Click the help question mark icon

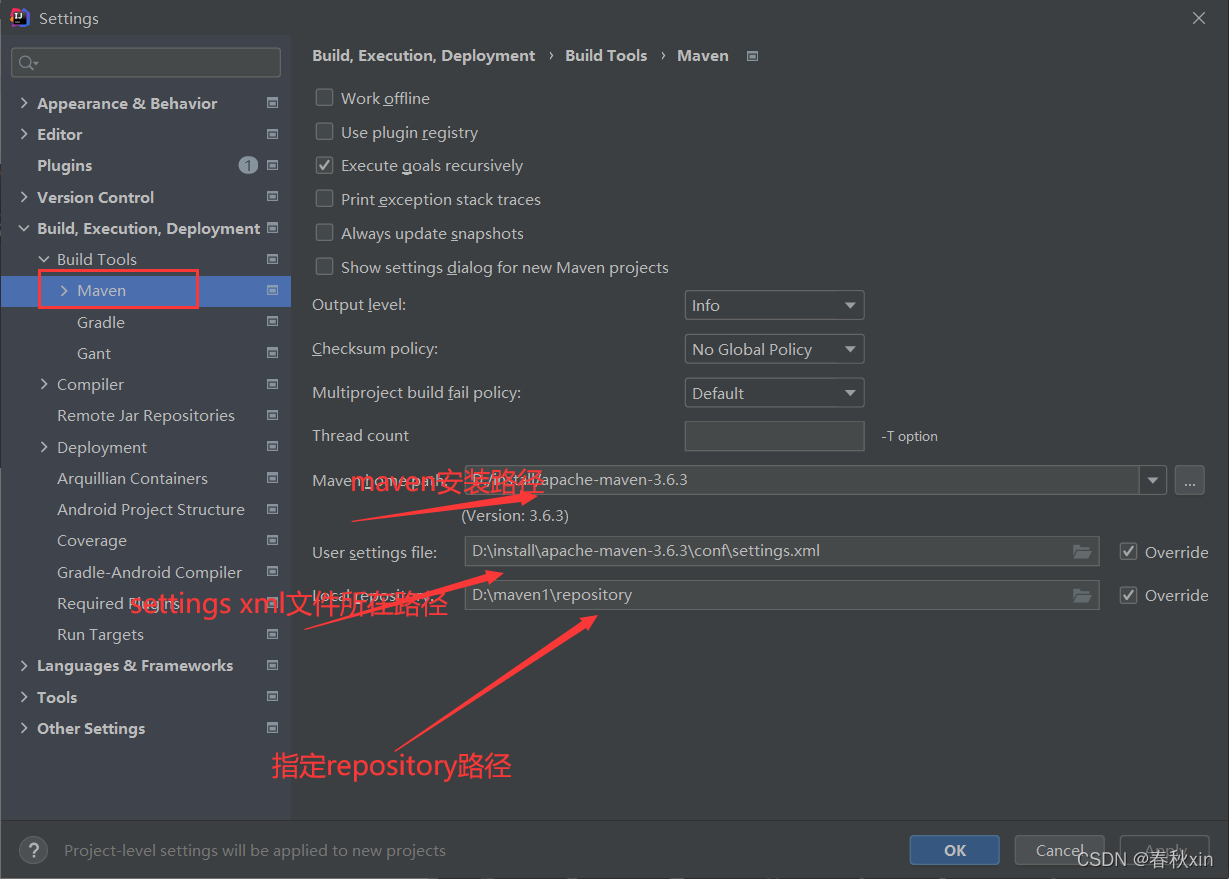click(33, 850)
